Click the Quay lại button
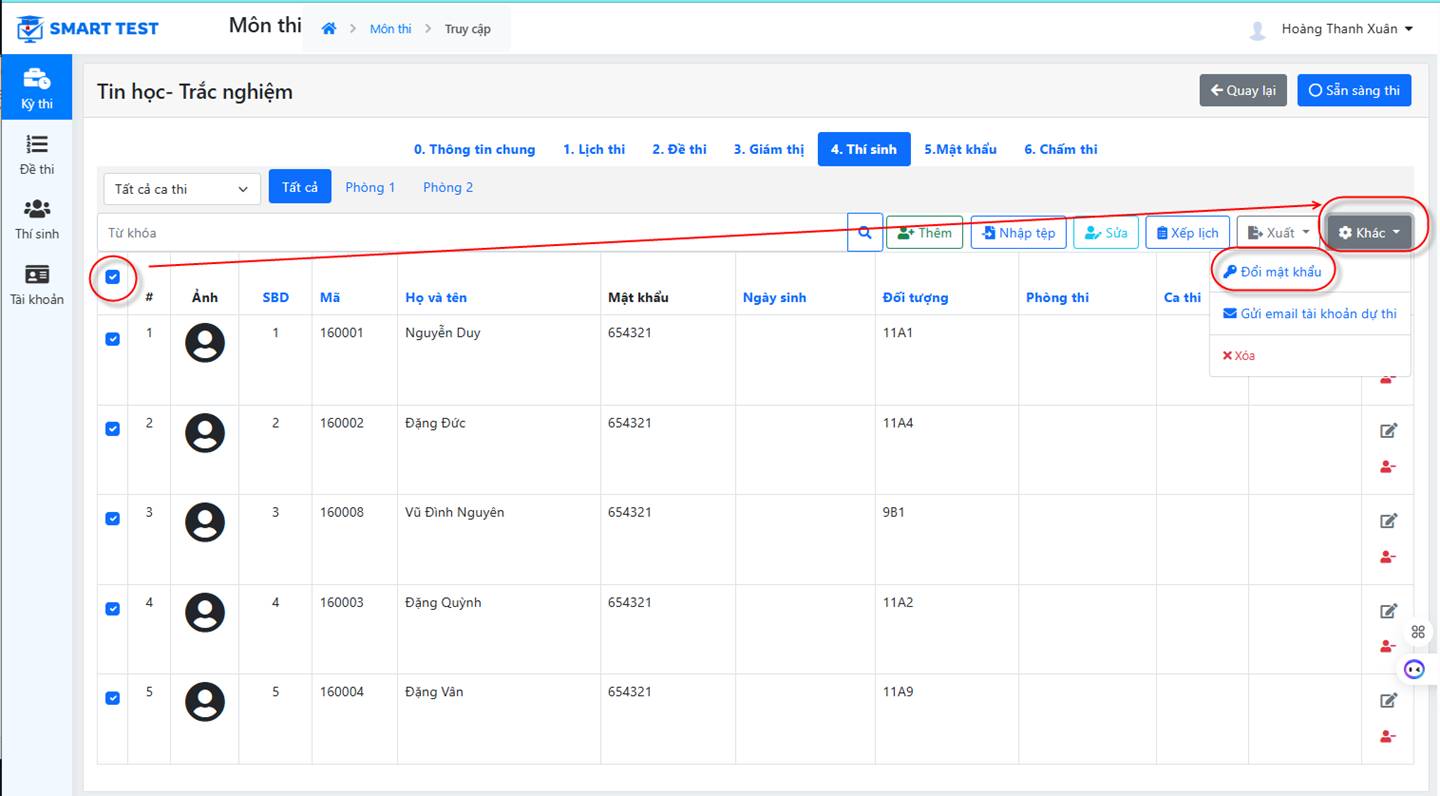 tap(1243, 90)
